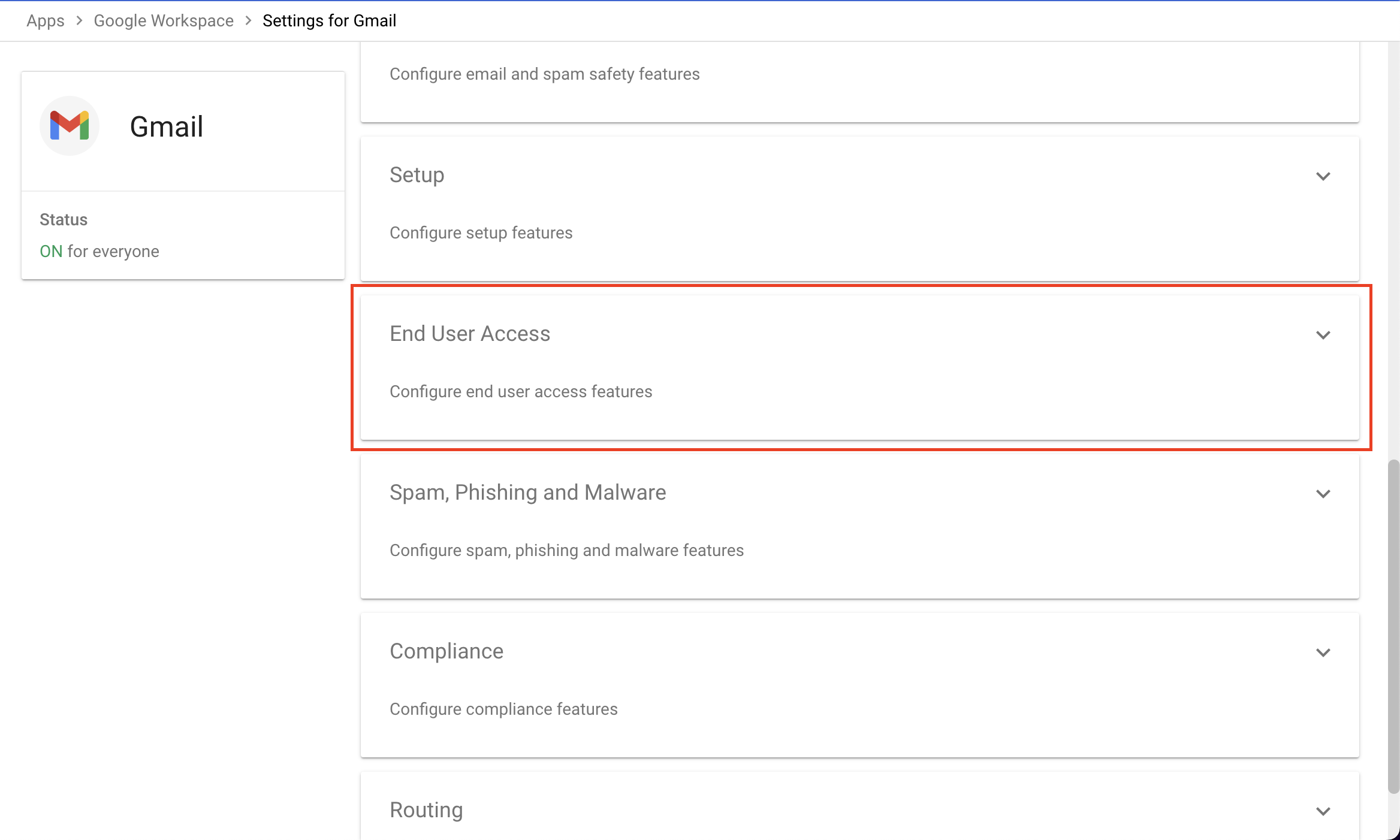This screenshot has height=840, width=1400.
Task: Click the vertical scrollbar thumb
Action: [1393, 626]
